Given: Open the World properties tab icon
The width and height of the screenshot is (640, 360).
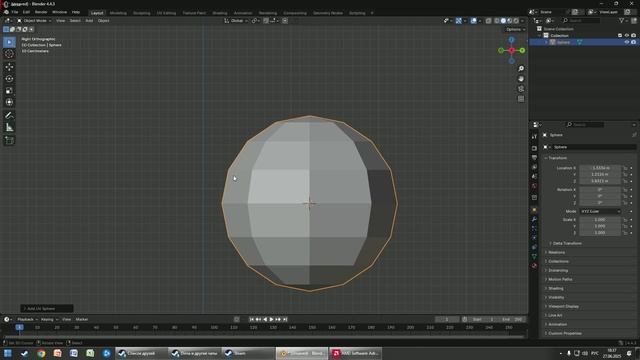Looking at the screenshot, I should 534,186.
